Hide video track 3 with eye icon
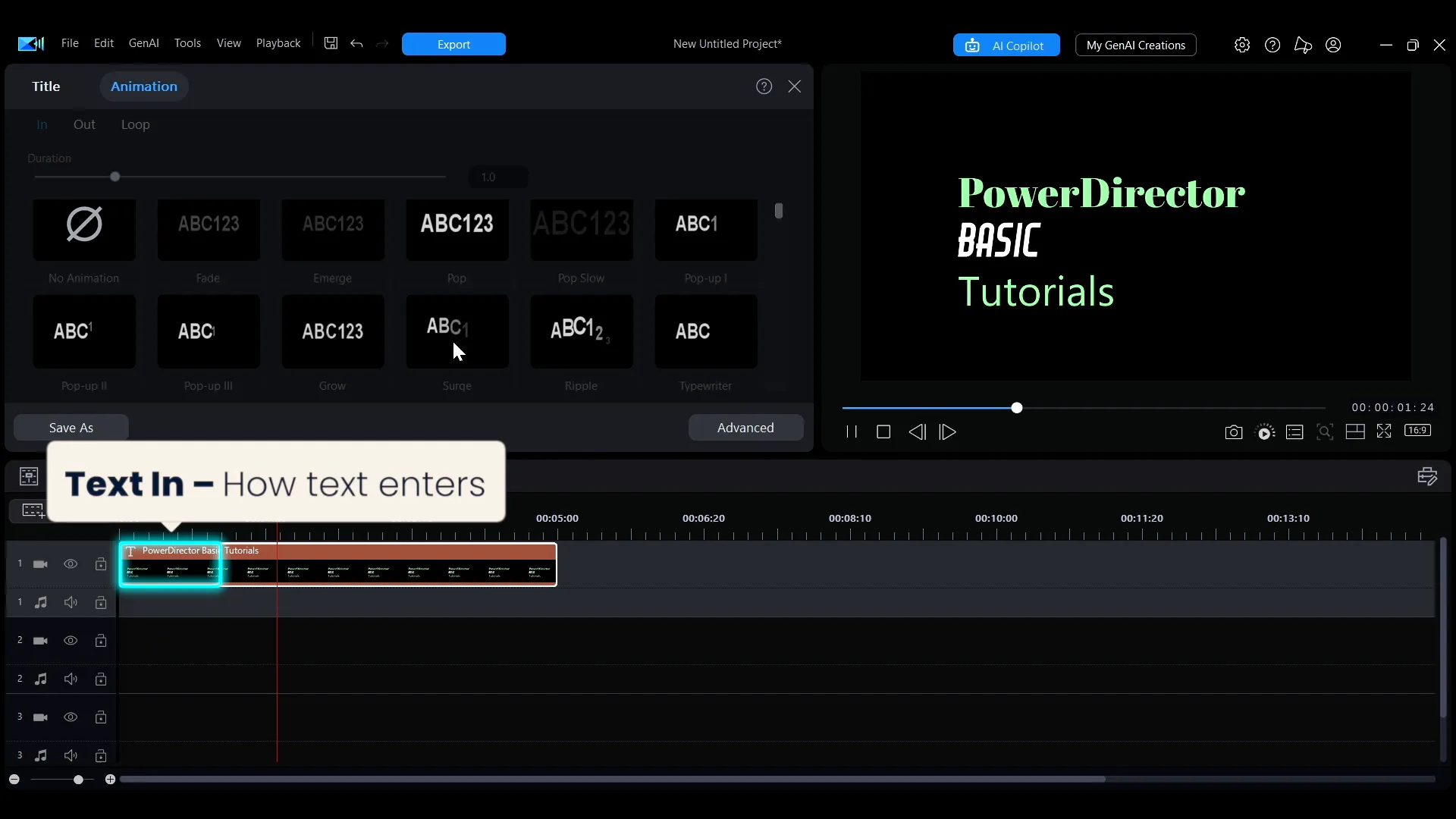The image size is (1456, 819). [x=71, y=717]
